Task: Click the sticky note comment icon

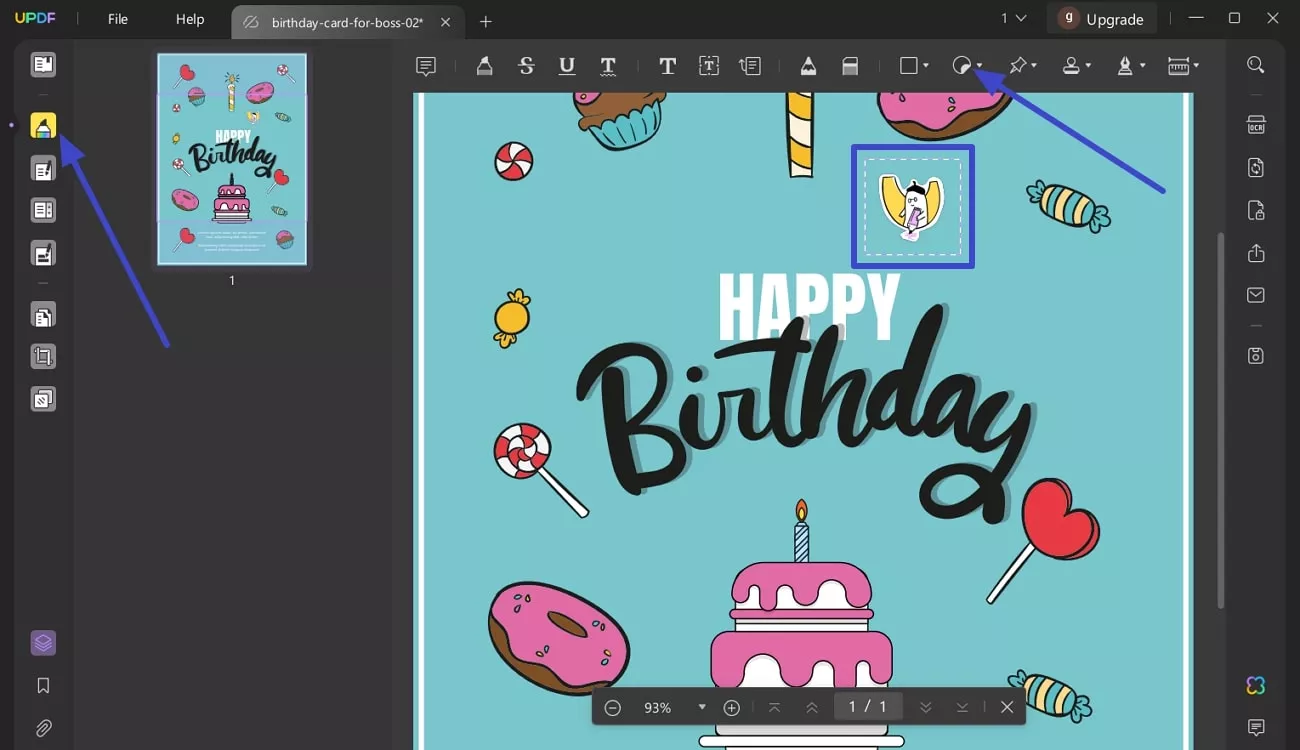Action: (426, 66)
